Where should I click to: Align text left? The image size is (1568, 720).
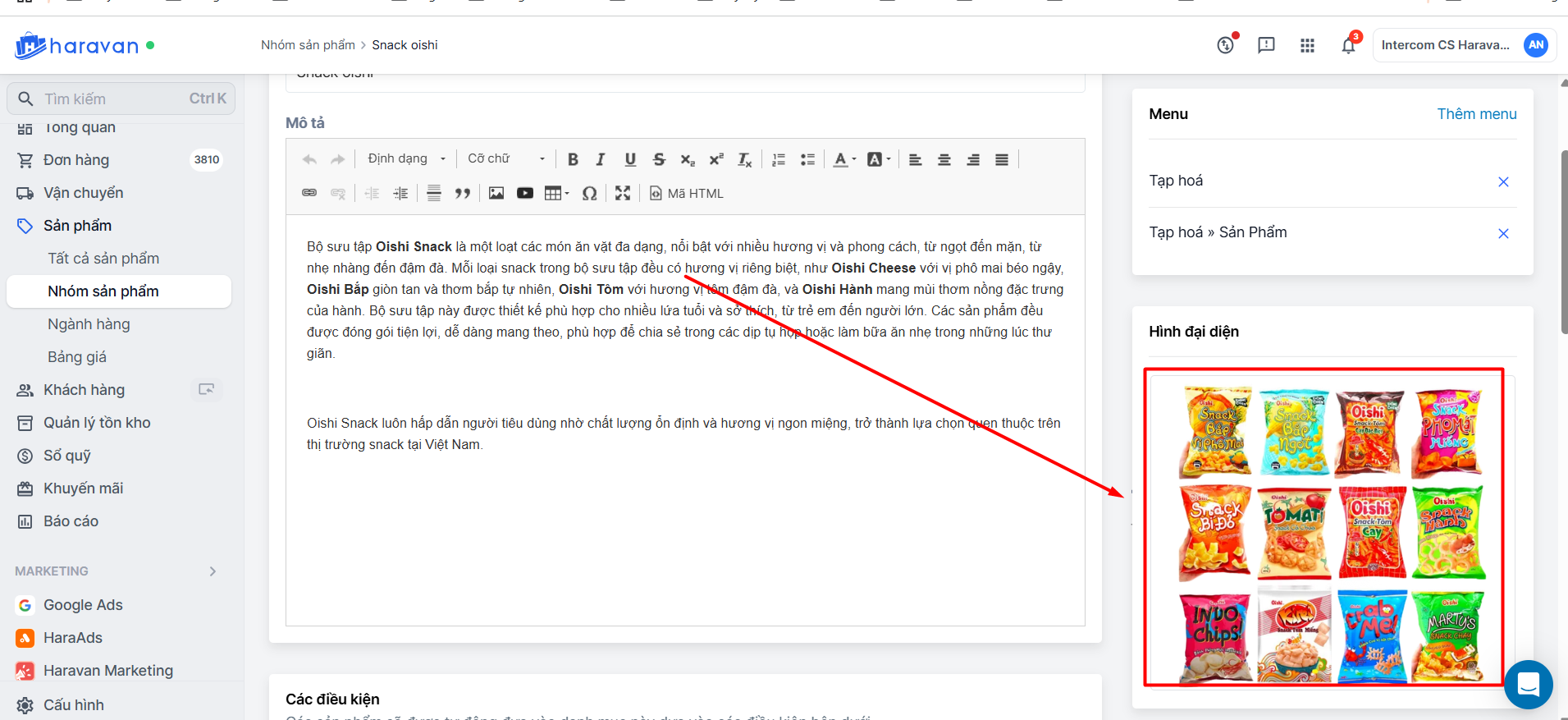pyautogui.click(x=916, y=159)
